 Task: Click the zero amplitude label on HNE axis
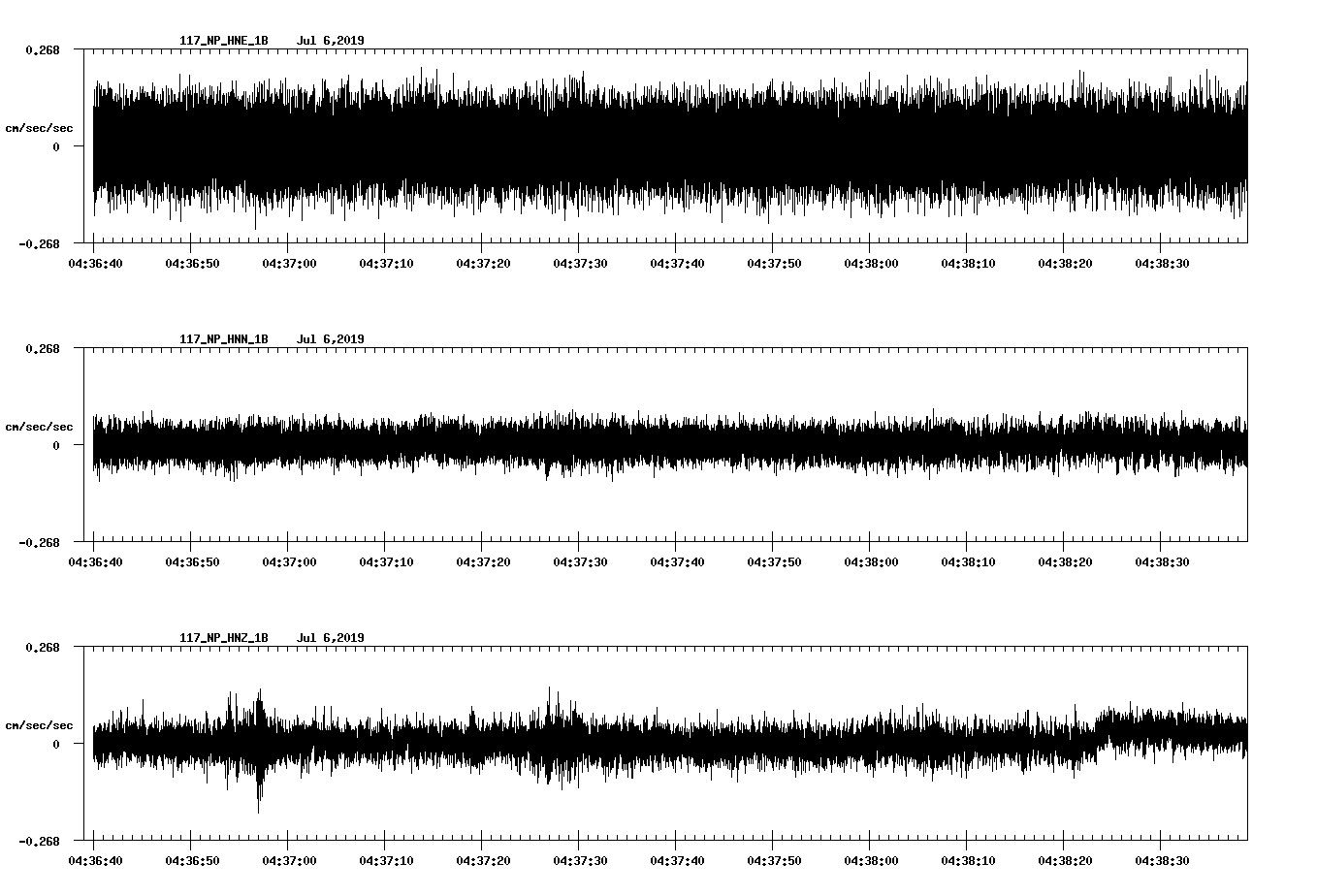[56, 146]
